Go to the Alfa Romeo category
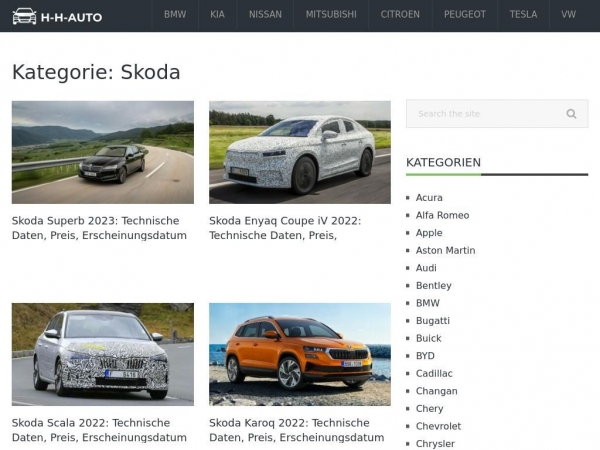Screen dimensions: 600x450 click(x=442, y=215)
